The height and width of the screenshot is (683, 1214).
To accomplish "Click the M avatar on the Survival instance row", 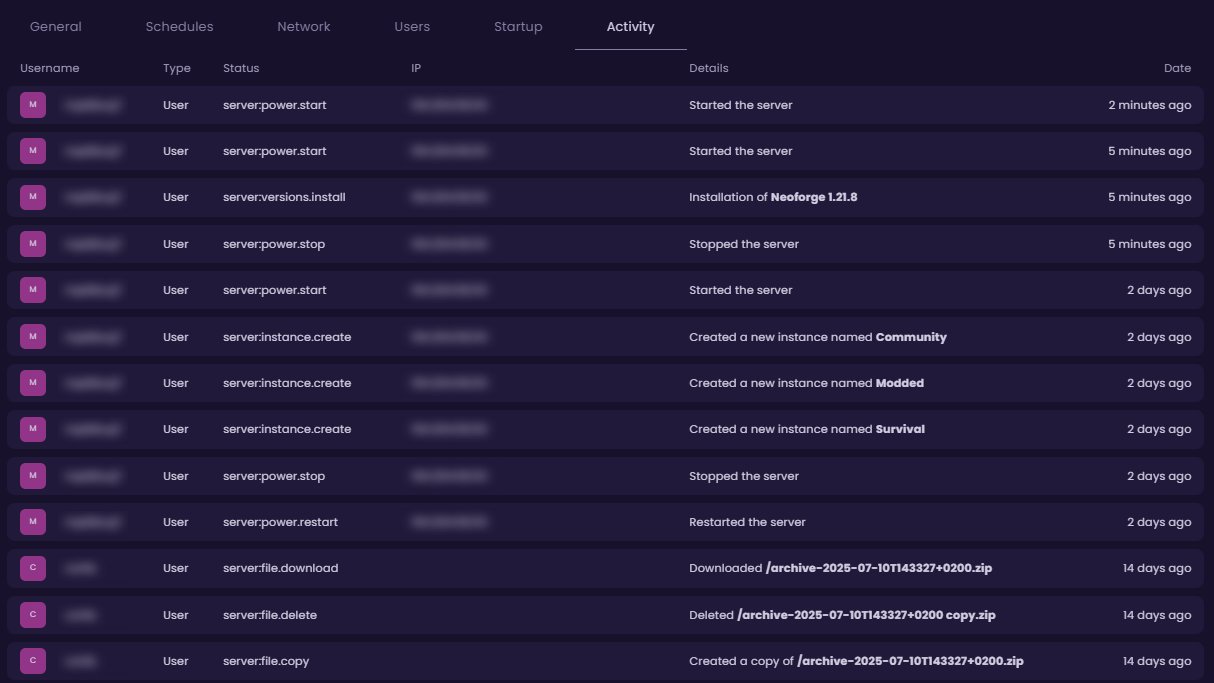I will click(33, 429).
